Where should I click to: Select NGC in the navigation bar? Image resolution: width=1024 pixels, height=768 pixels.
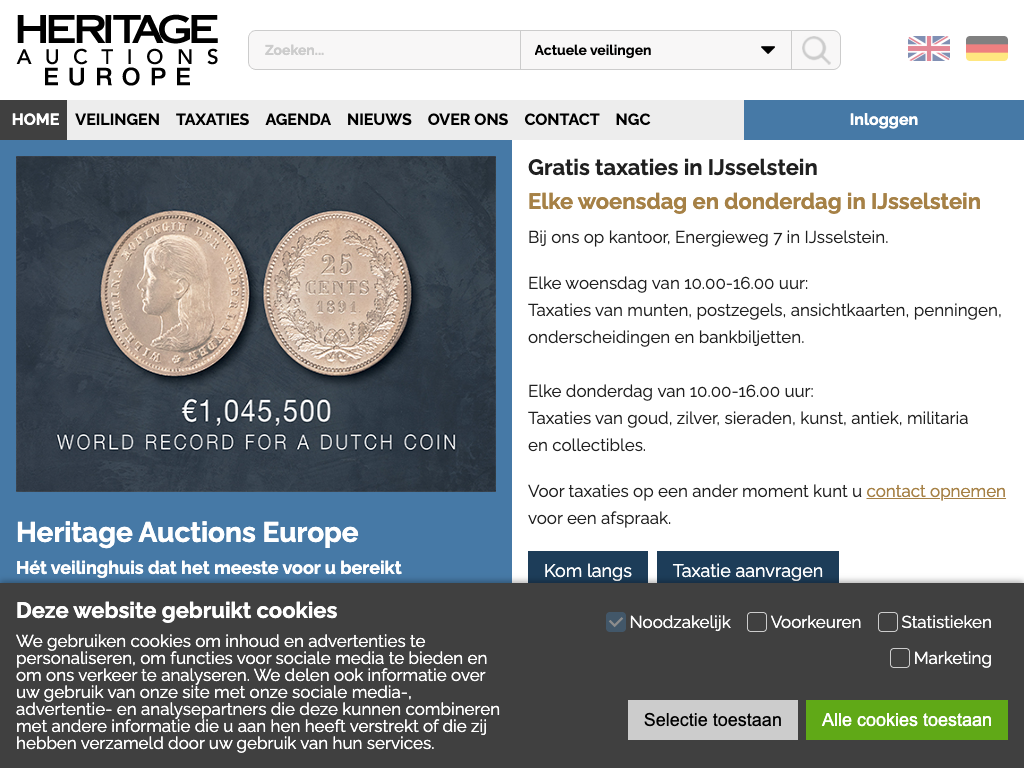[x=633, y=120]
